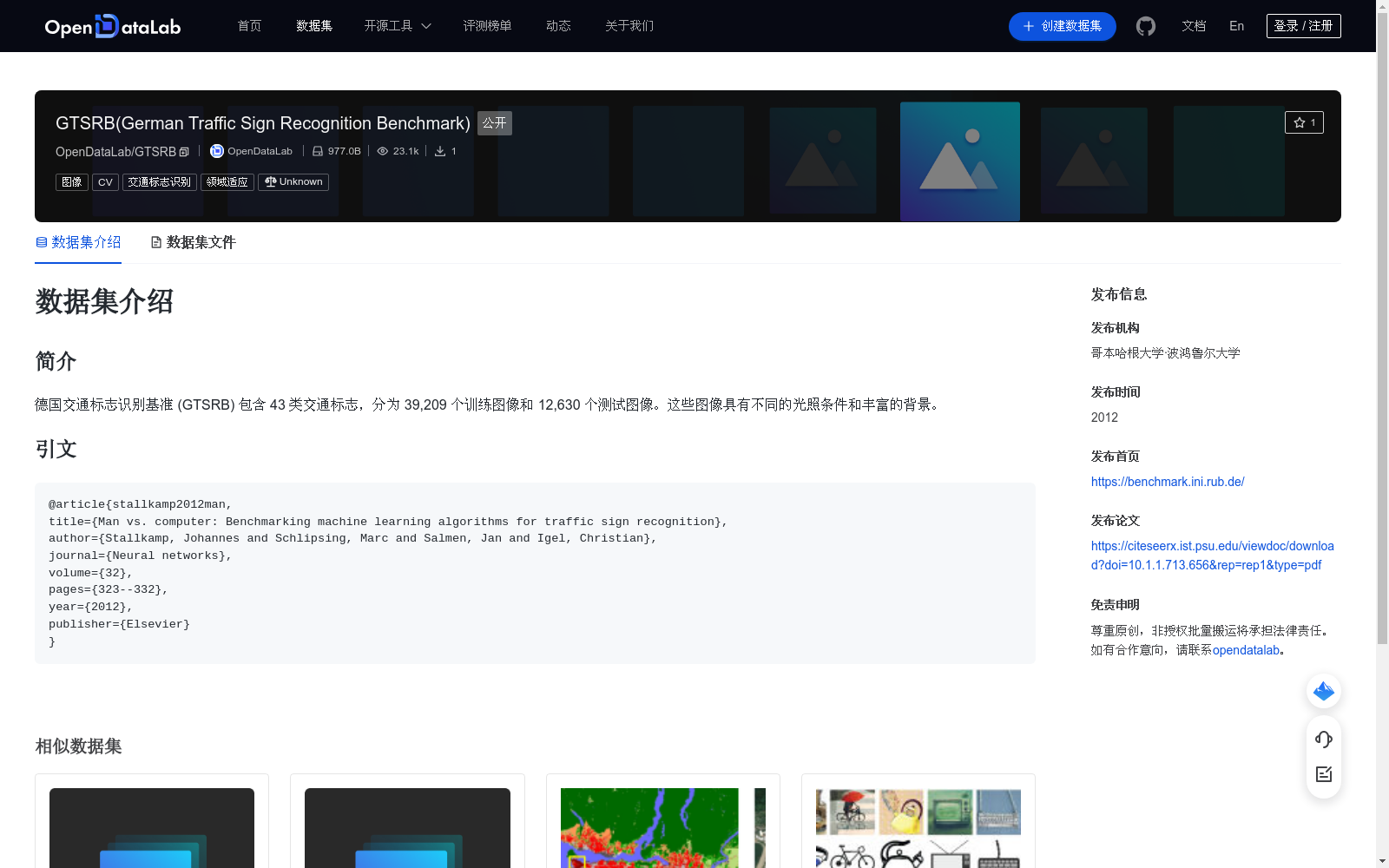Open the 动态 menu item

pos(558,26)
